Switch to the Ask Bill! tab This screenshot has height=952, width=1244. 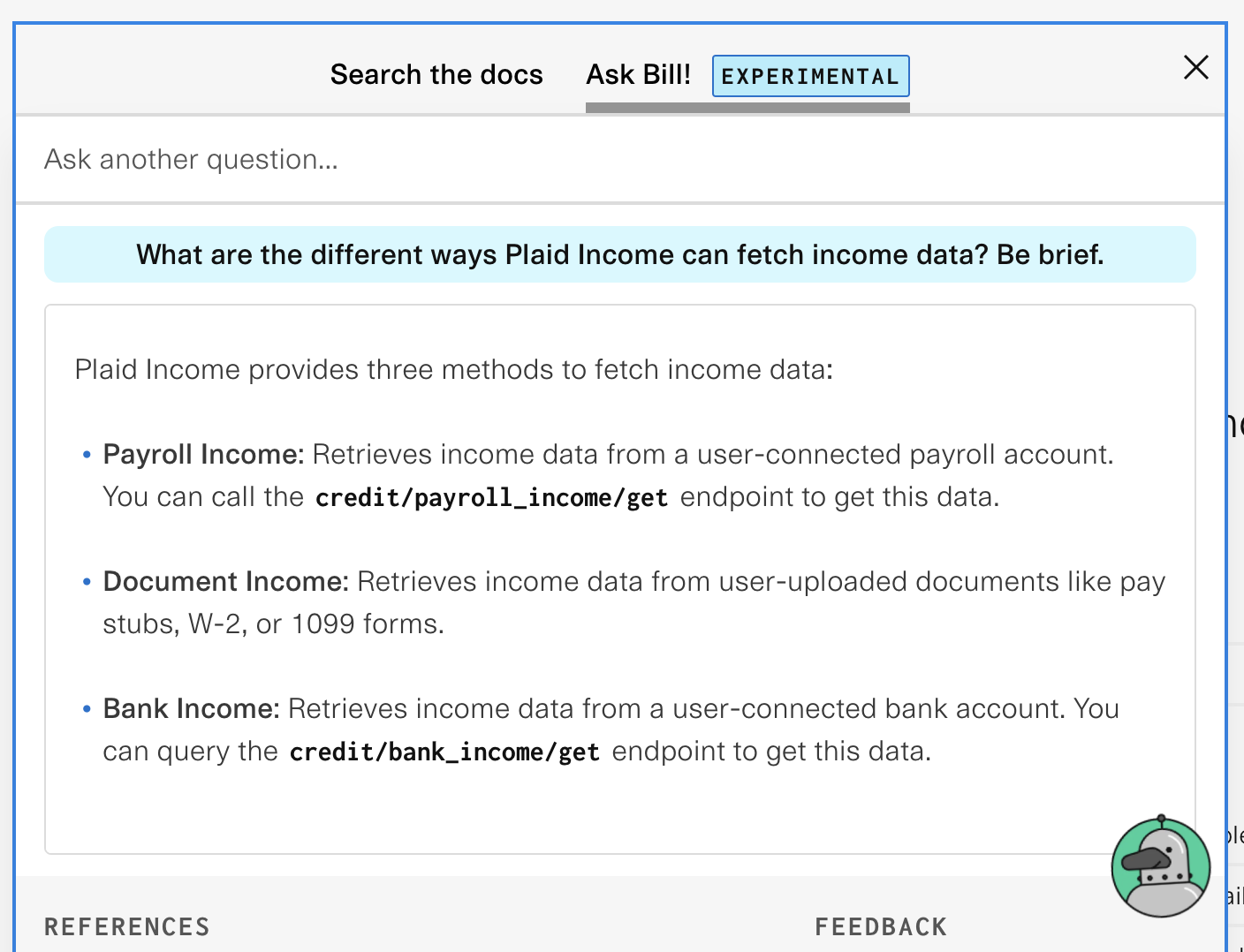pyautogui.click(x=638, y=74)
